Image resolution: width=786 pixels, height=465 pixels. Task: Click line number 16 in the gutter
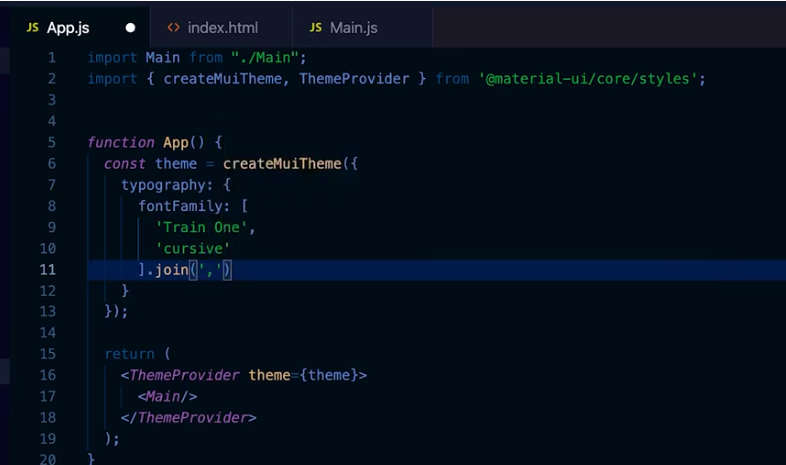[x=48, y=375]
